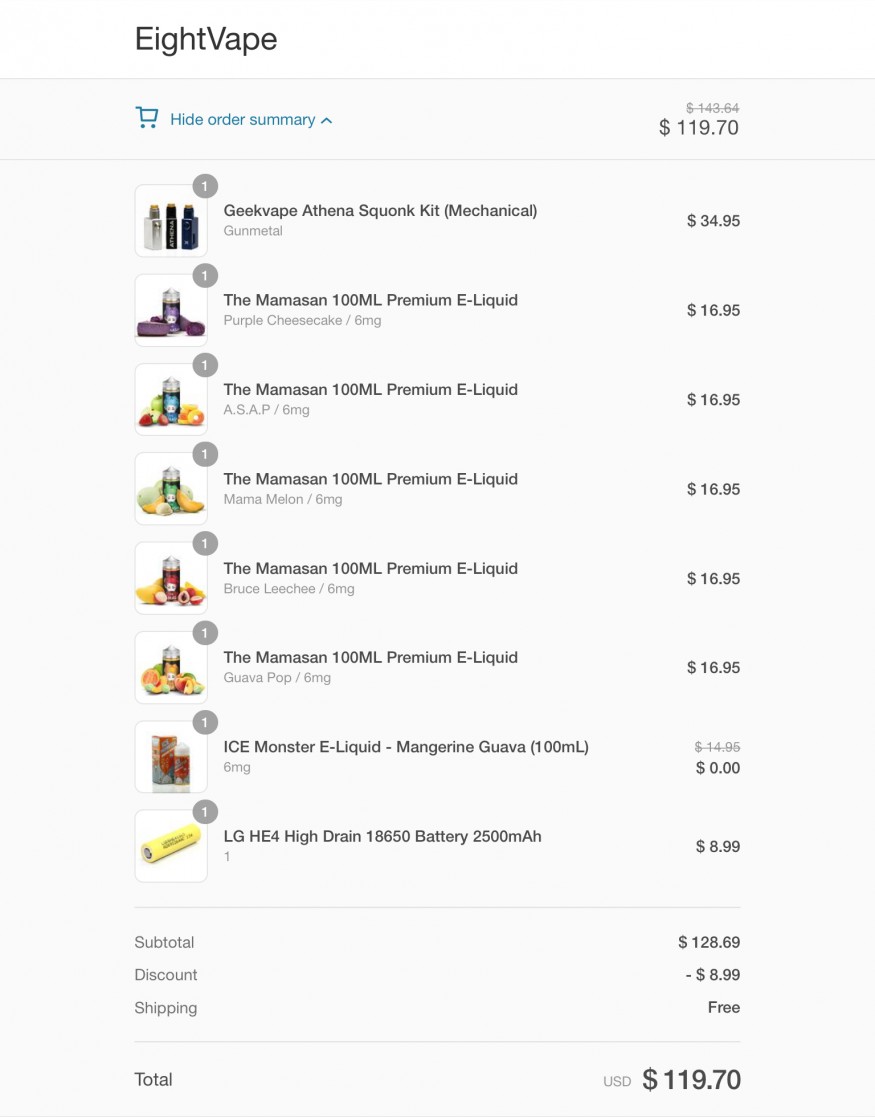Click the shopping cart icon
This screenshot has width=875, height=1117.
(147, 118)
